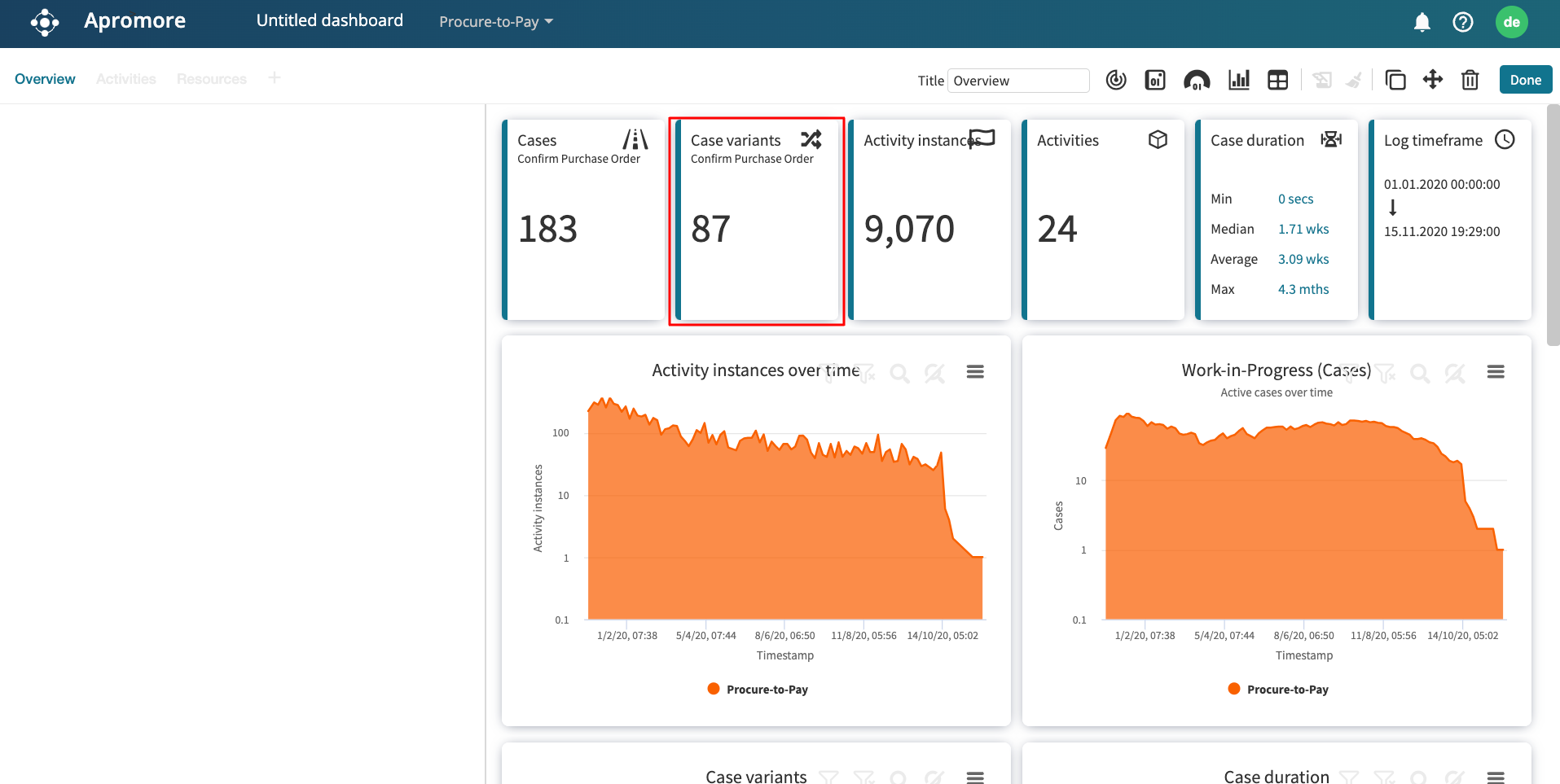
Task: Click the Done button
Action: click(x=1525, y=80)
